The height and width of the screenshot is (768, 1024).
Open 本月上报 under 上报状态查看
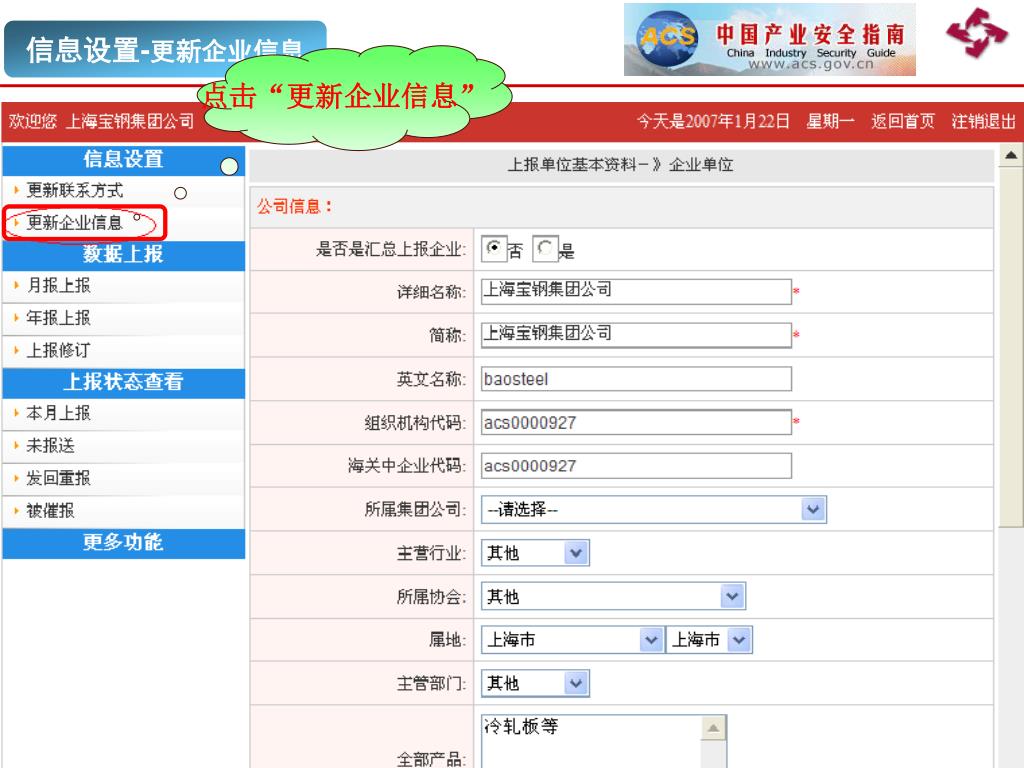pos(58,413)
